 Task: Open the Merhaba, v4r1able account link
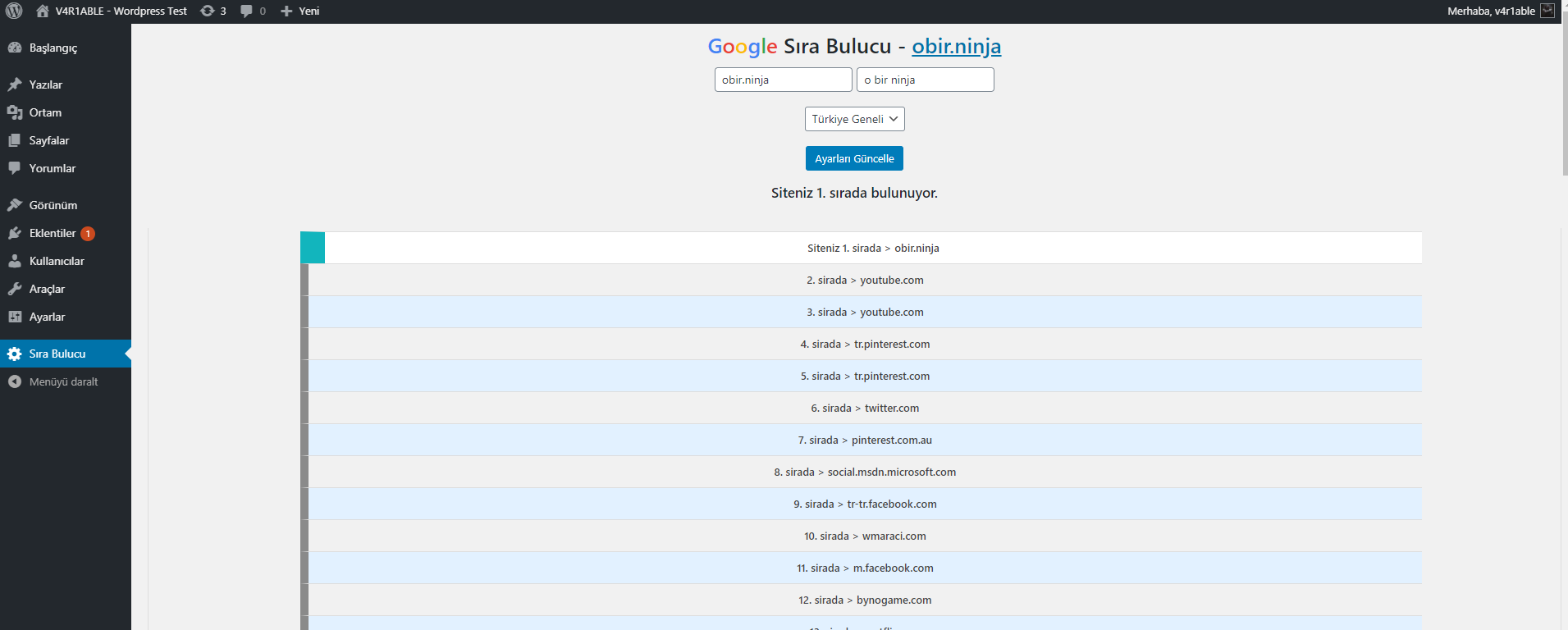(x=1501, y=11)
